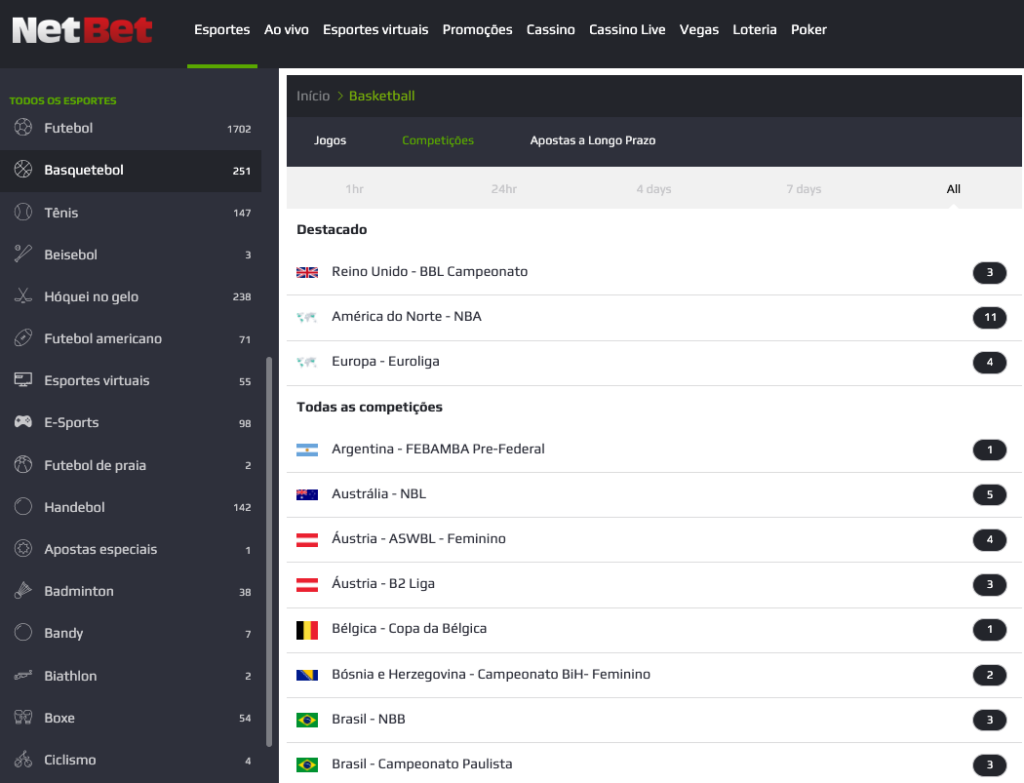Filter competitions by 7 days

(803, 189)
